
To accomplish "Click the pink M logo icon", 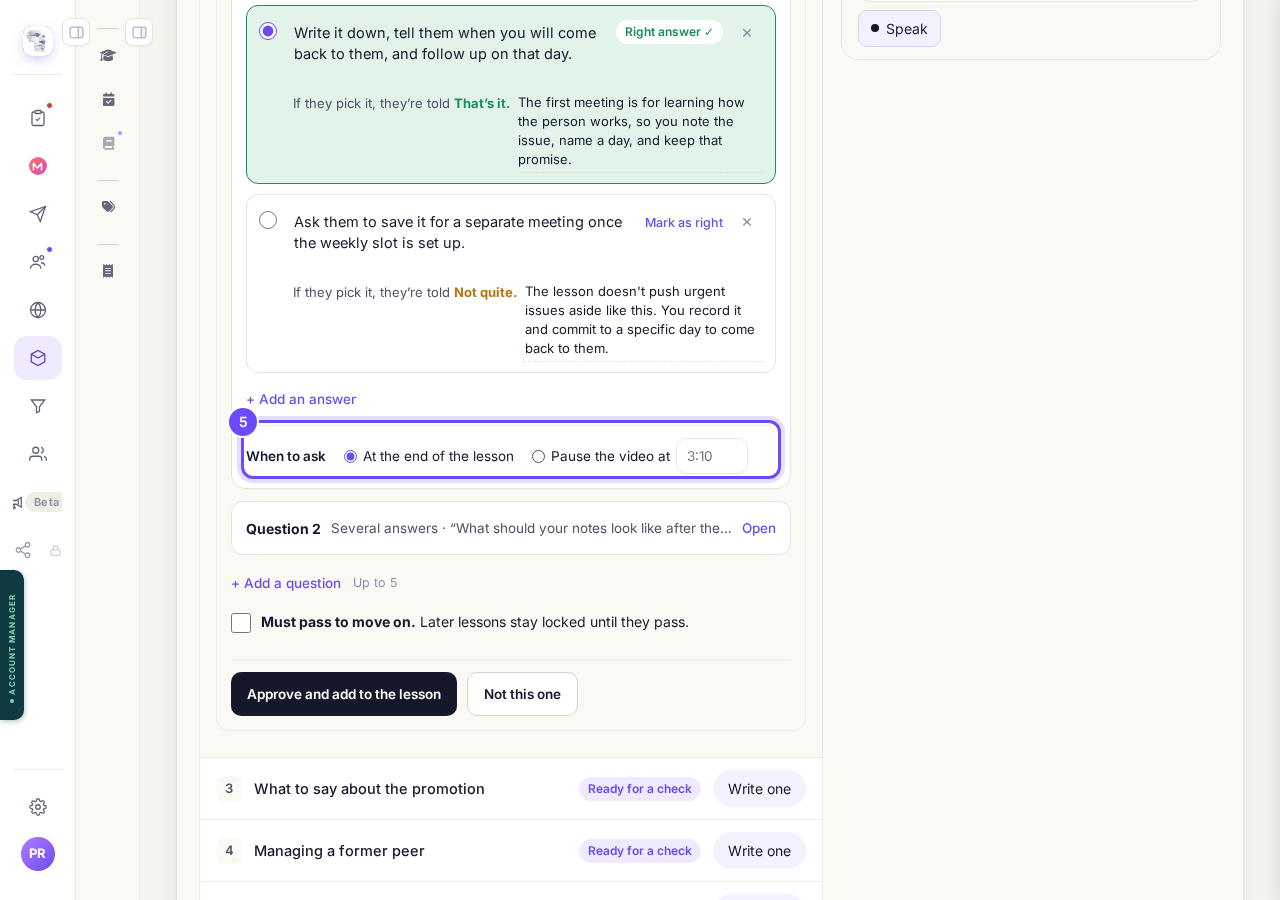I will [x=38, y=166].
